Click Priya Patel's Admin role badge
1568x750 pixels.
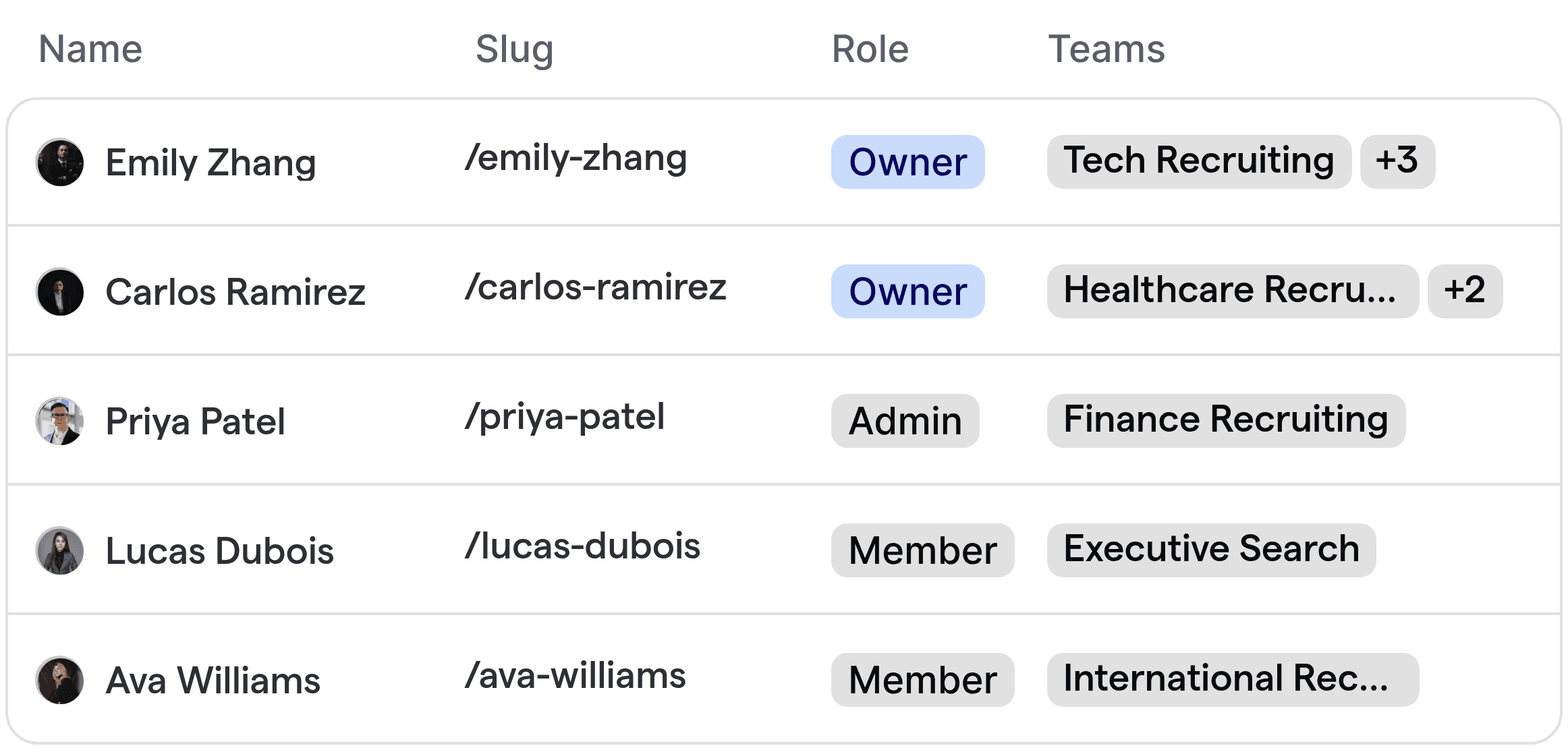point(905,421)
